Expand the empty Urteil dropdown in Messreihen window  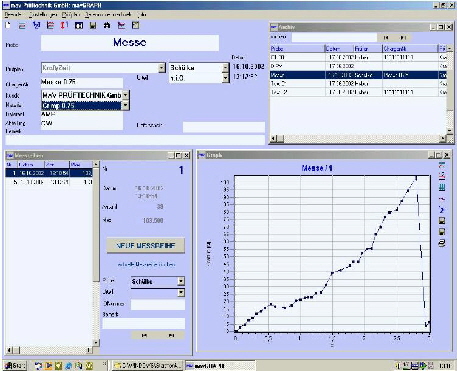tap(181, 293)
